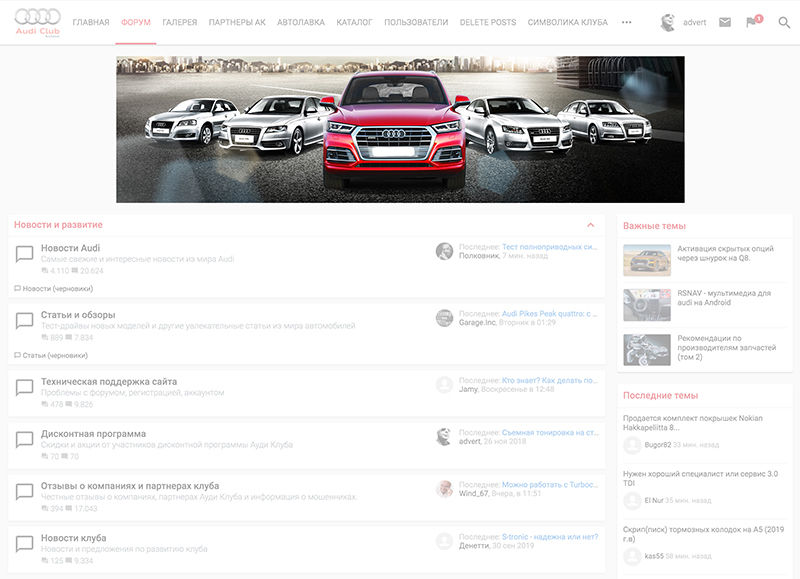Click the Новости клуба forum icon
The image size is (800, 579).
coord(24,543)
